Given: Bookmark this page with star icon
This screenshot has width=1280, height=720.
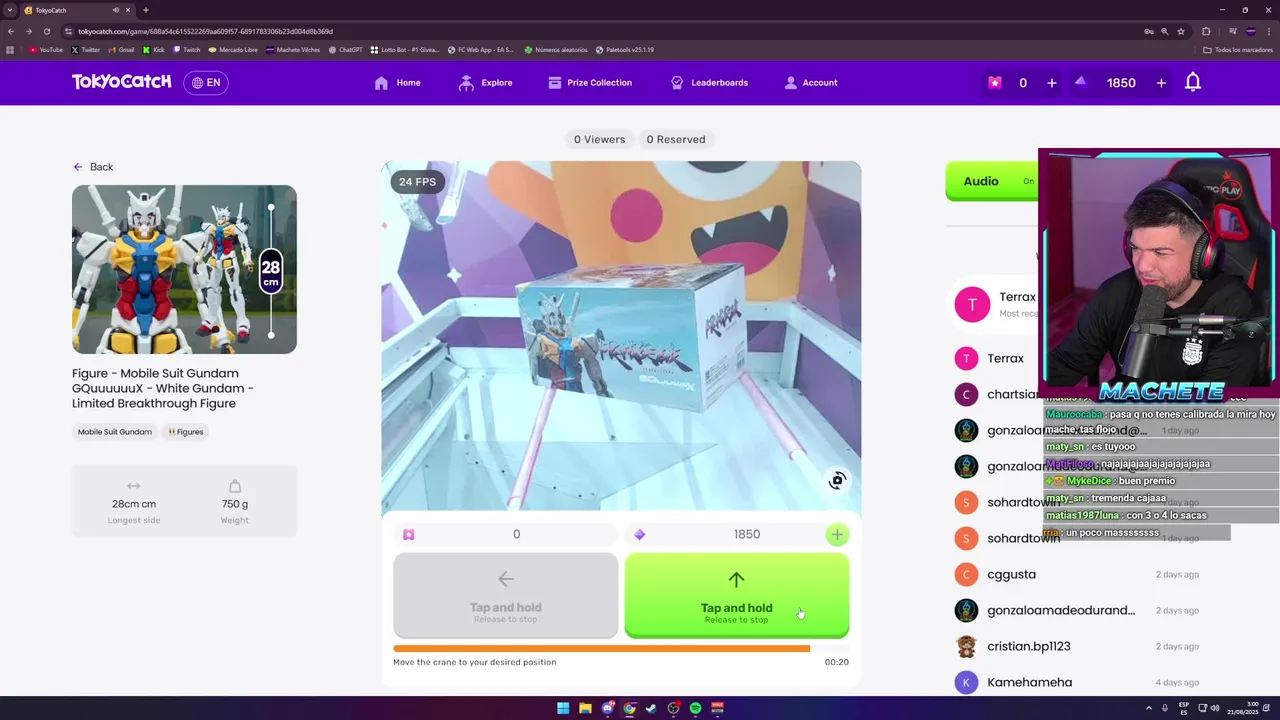Looking at the screenshot, I should (1180, 31).
